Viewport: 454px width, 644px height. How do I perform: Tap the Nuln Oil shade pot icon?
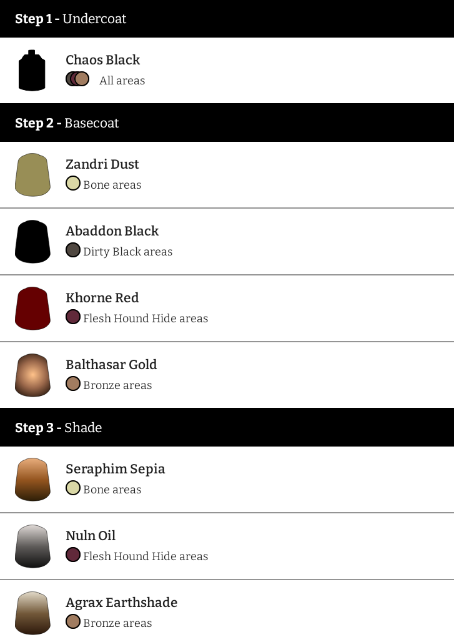coord(33,546)
